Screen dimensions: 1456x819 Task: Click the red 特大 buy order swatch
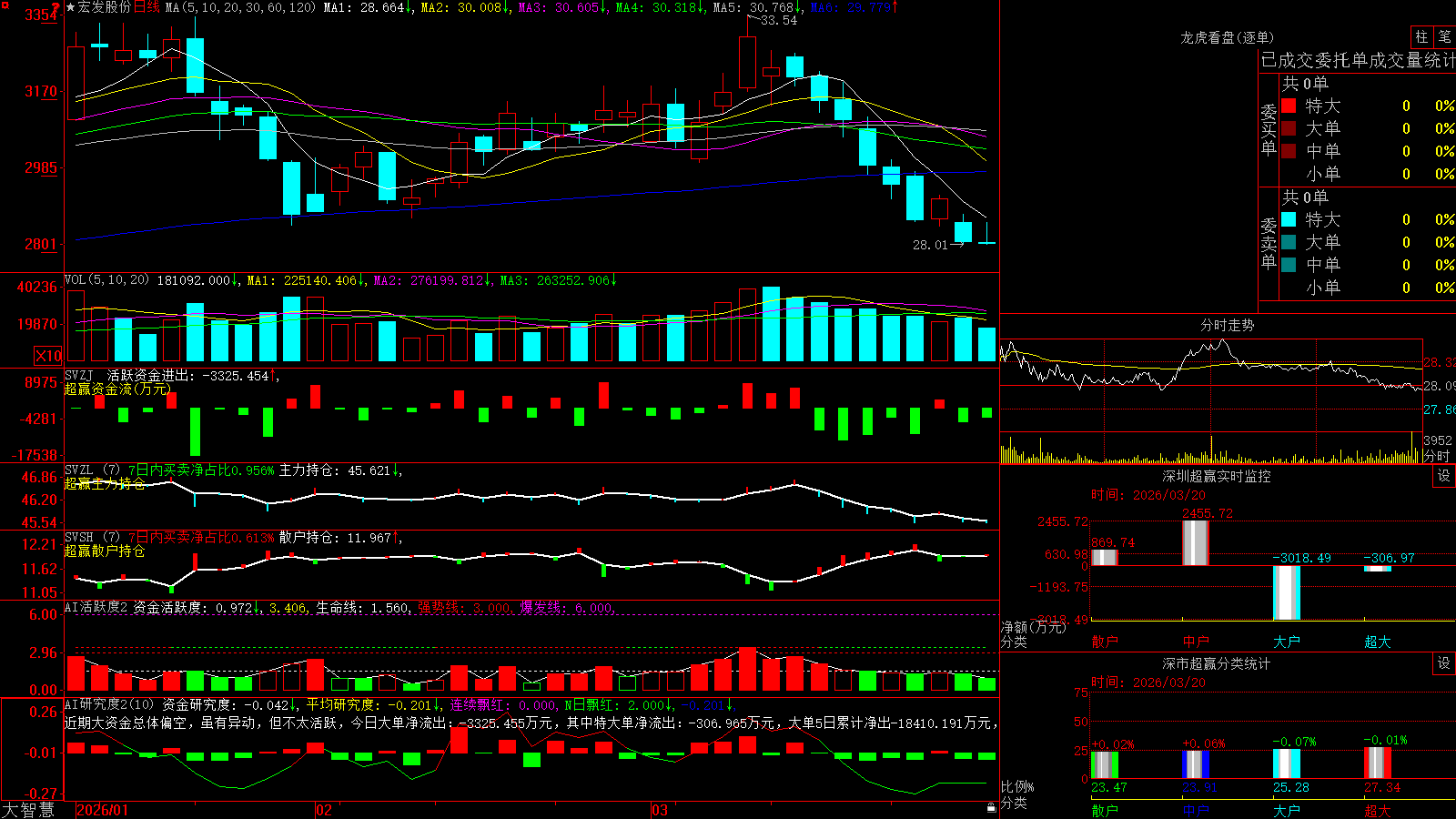coord(1289,106)
